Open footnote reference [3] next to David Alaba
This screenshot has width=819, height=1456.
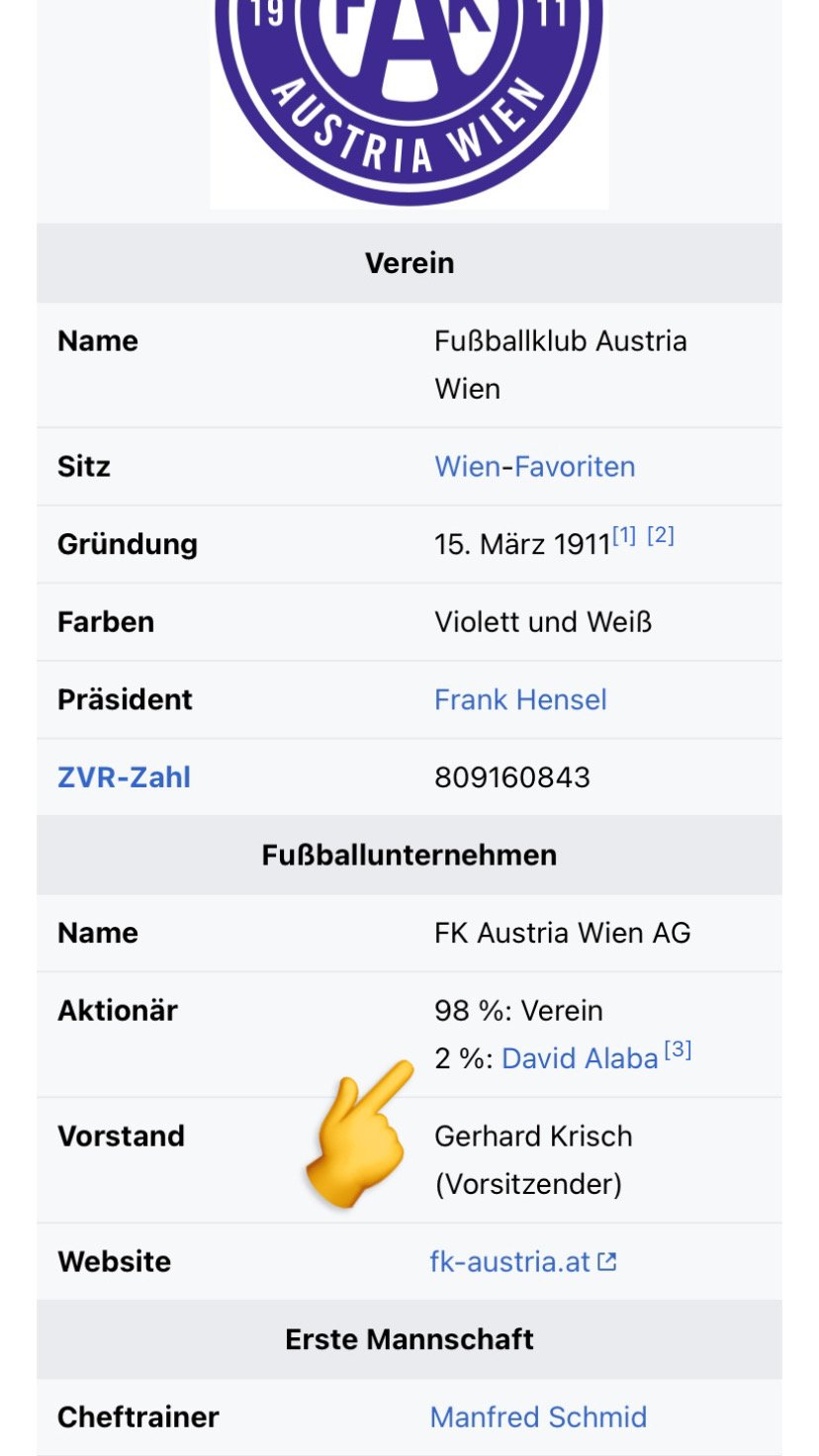pos(678,1050)
